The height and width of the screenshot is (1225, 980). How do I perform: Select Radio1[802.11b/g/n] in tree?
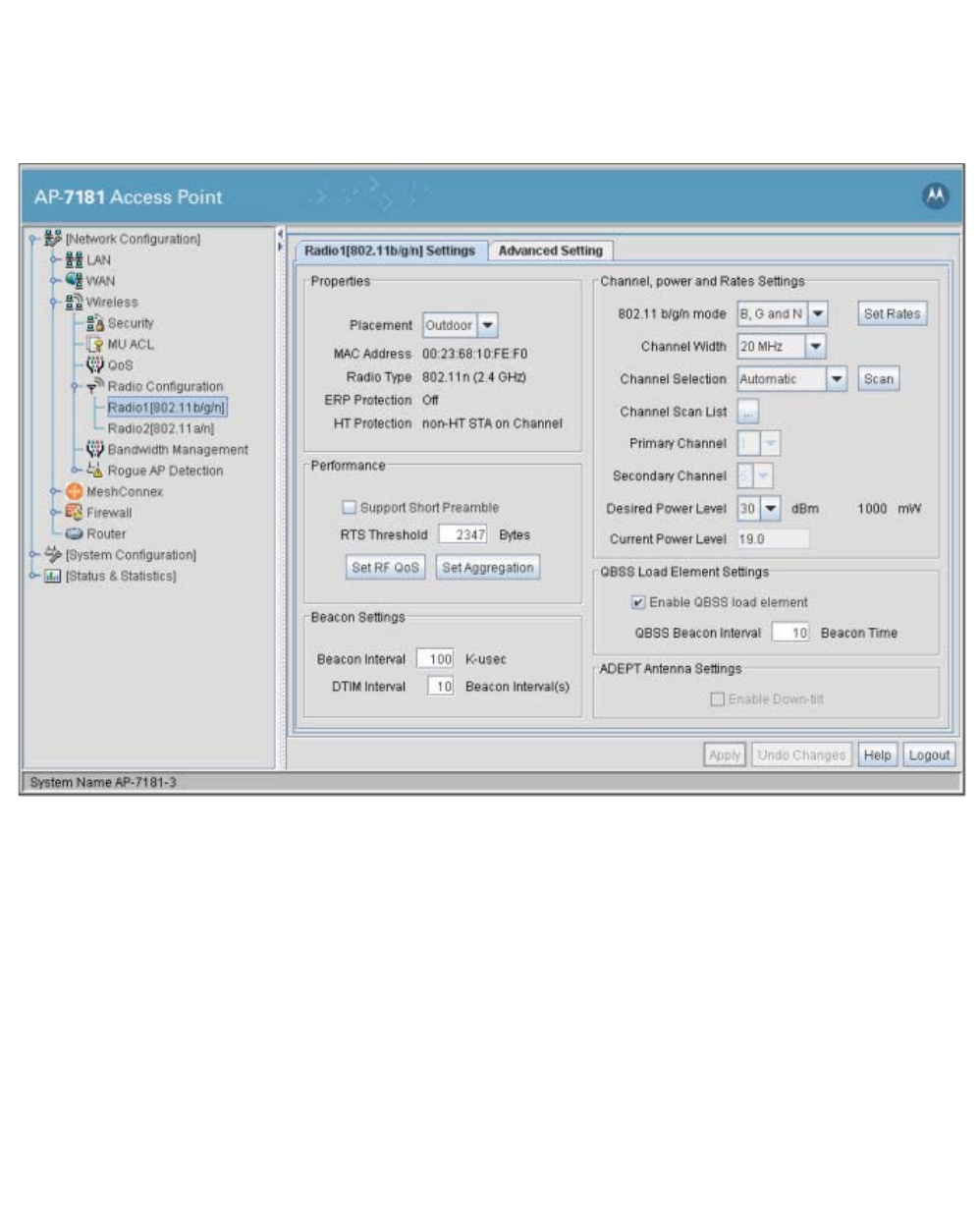click(166, 408)
